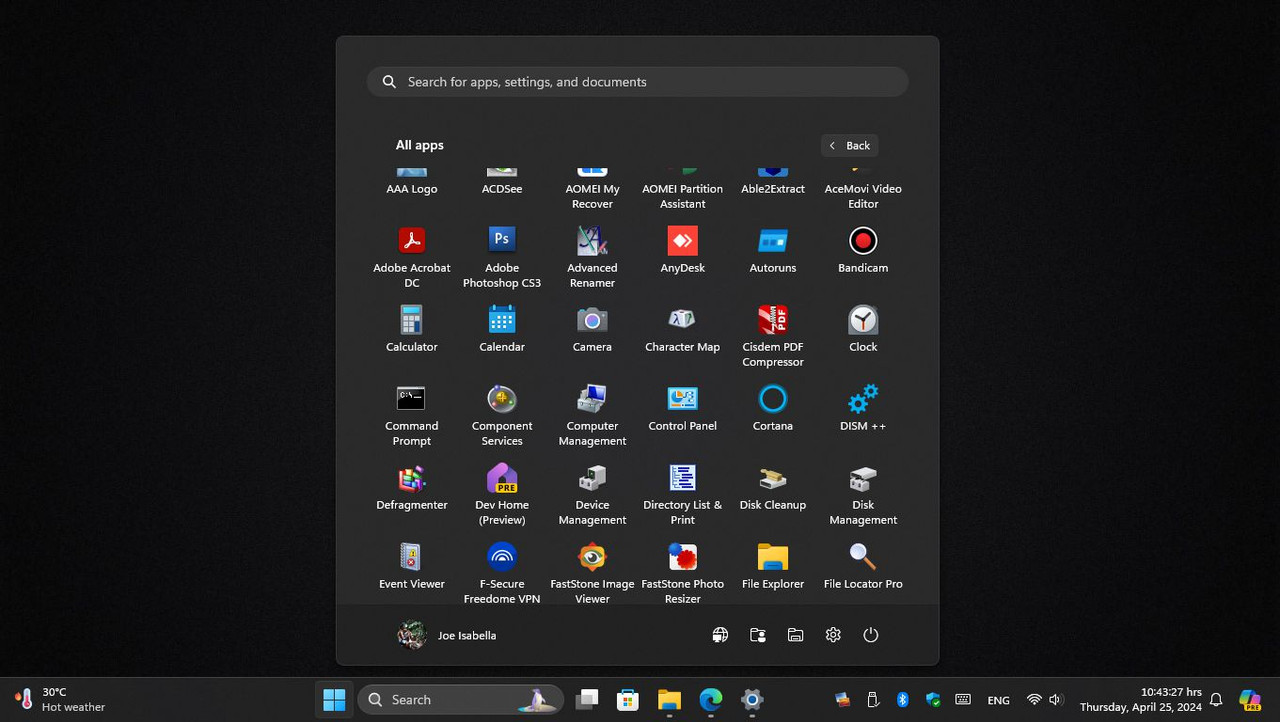Open the Bluetooth system tray icon
This screenshot has height=722, width=1280.
pos(903,699)
